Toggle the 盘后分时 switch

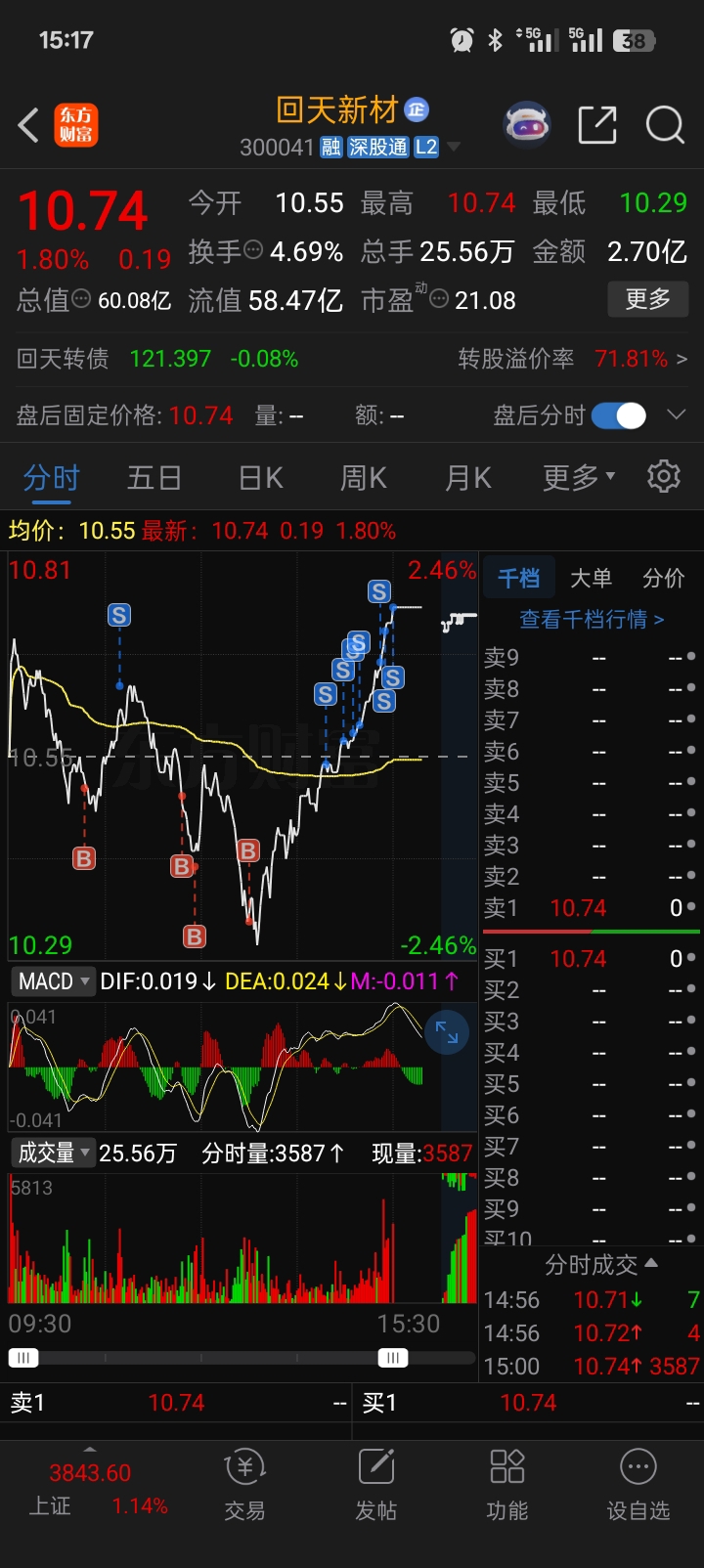click(x=619, y=415)
